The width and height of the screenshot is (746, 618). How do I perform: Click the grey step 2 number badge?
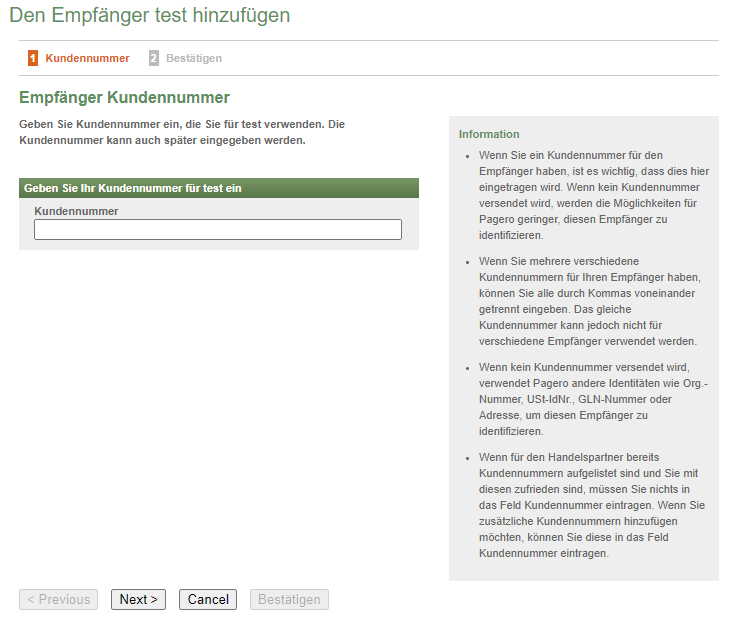click(154, 58)
